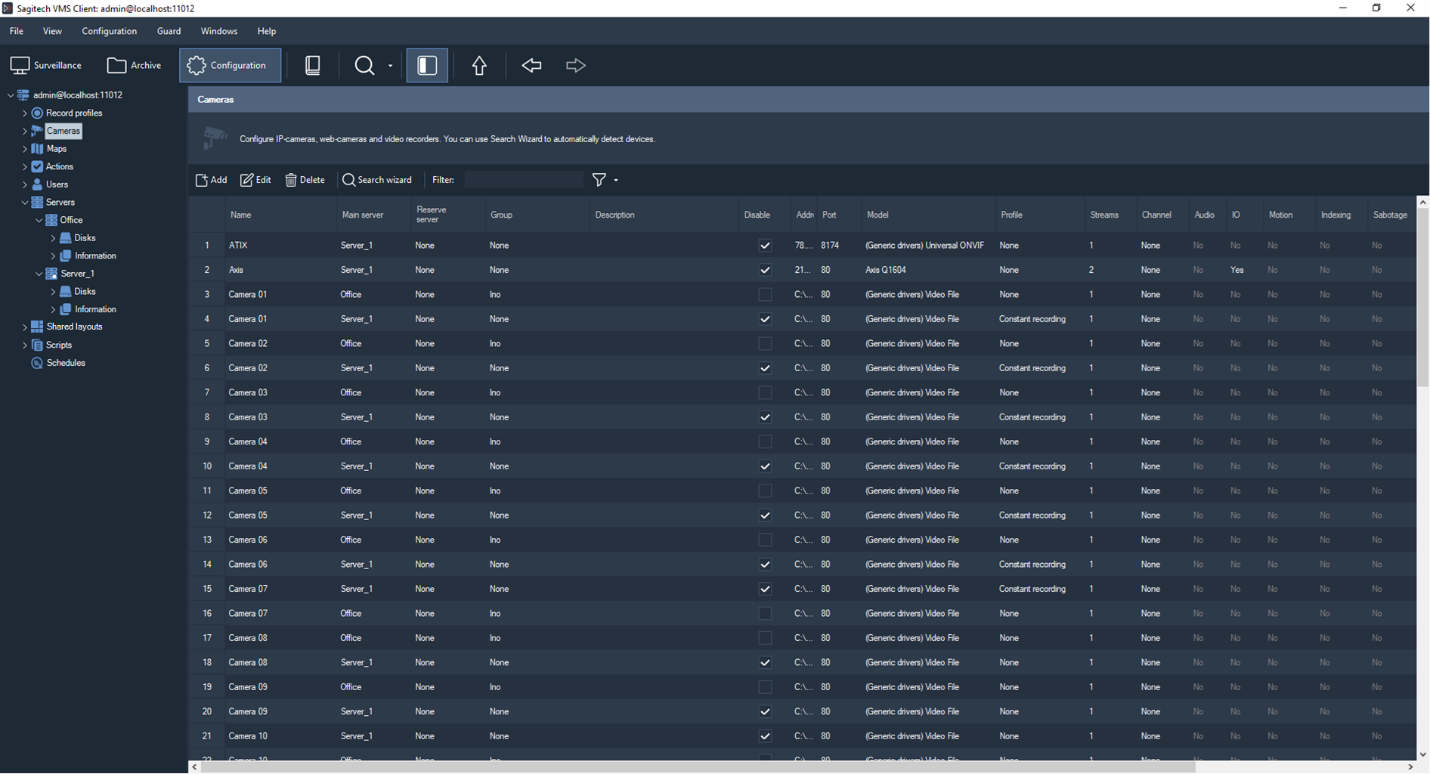
Task: Go forward with the right arrow icon
Action: [x=576, y=66]
